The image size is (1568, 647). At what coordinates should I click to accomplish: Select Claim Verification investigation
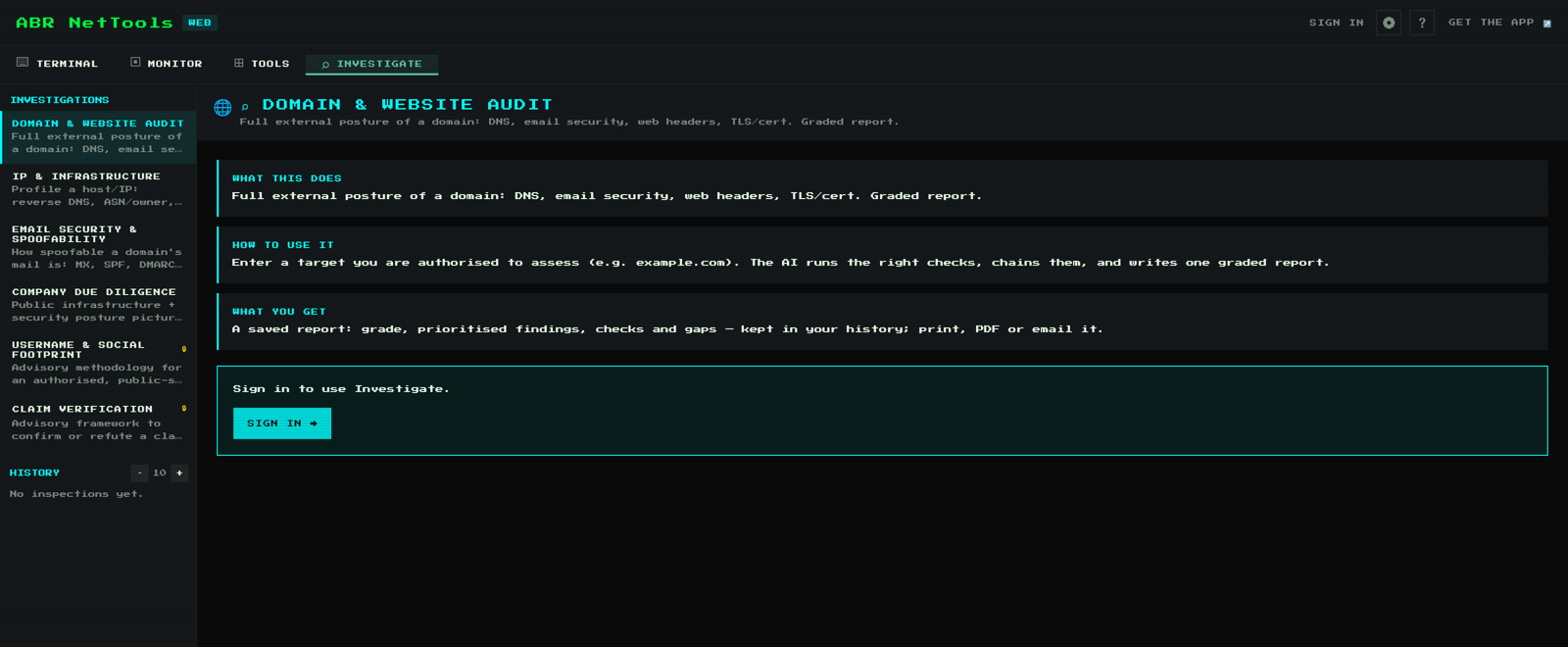(98, 423)
